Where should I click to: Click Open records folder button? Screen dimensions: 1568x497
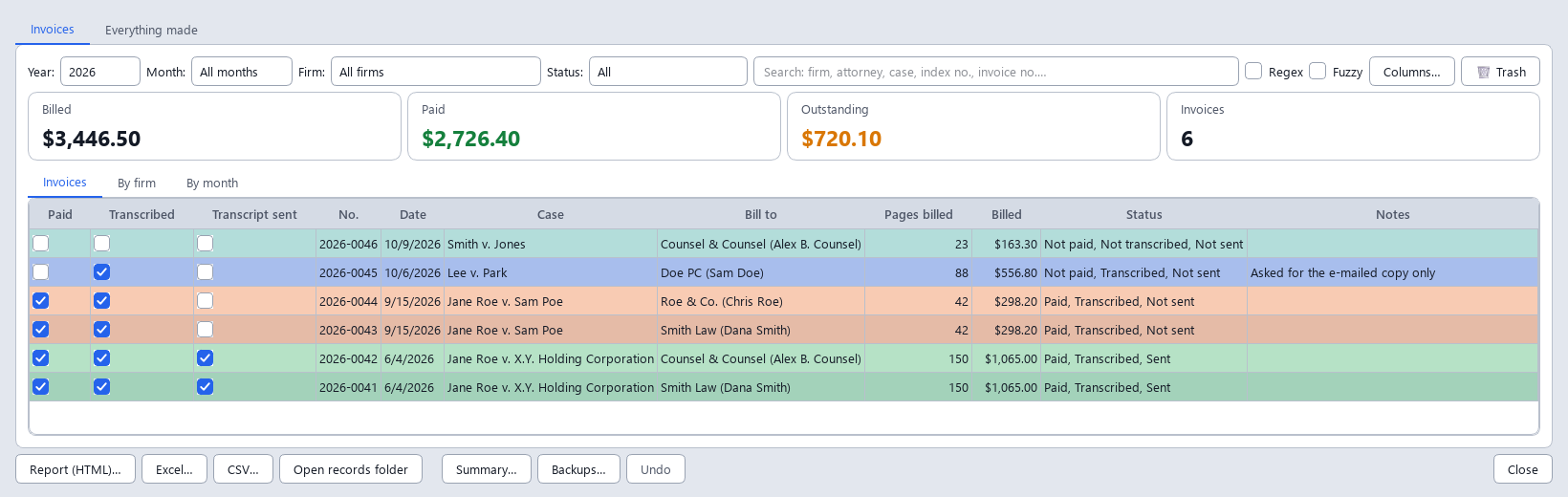tap(351, 469)
